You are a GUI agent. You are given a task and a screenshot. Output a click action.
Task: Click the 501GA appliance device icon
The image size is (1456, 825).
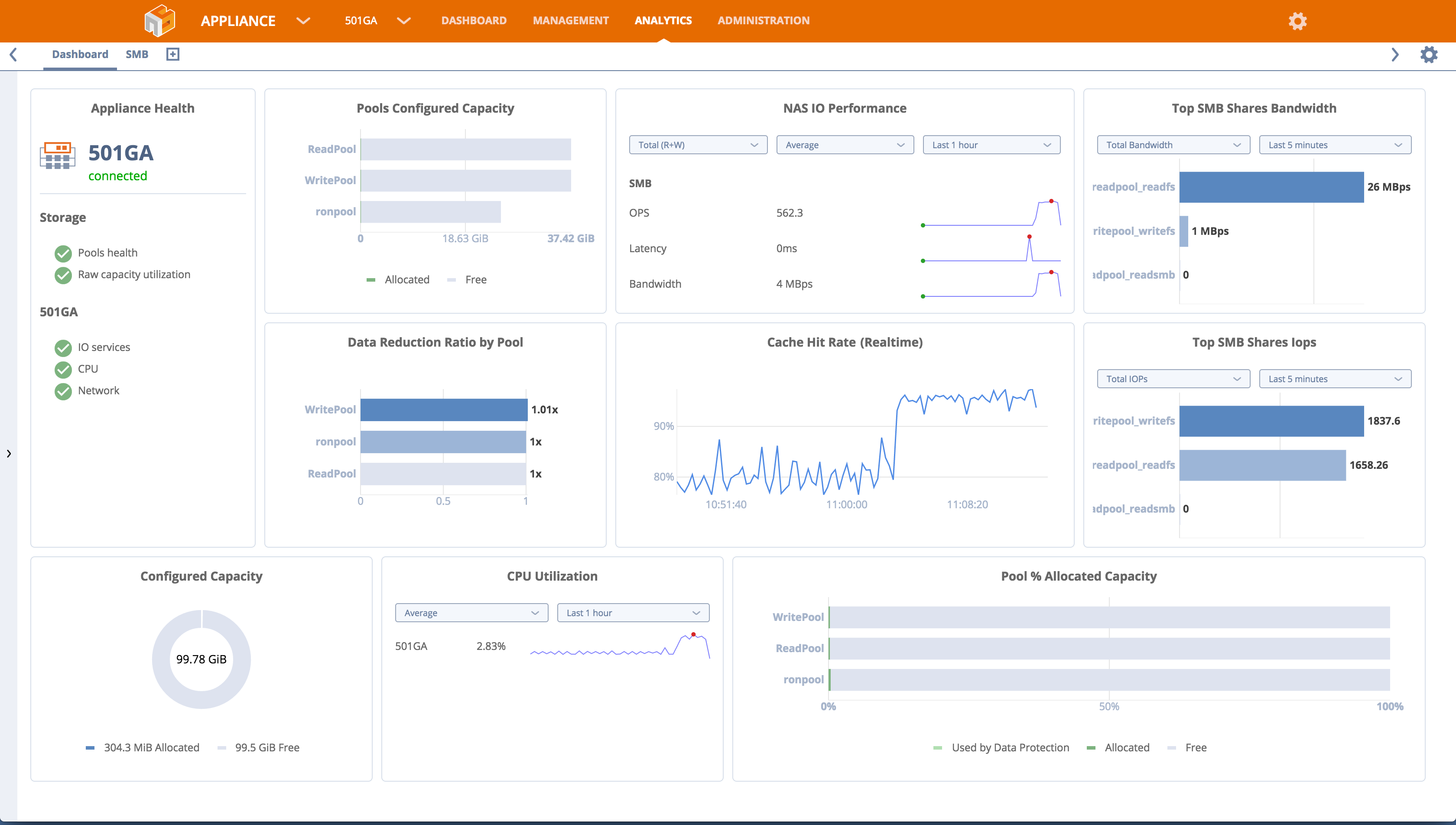pyautogui.click(x=57, y=157)
